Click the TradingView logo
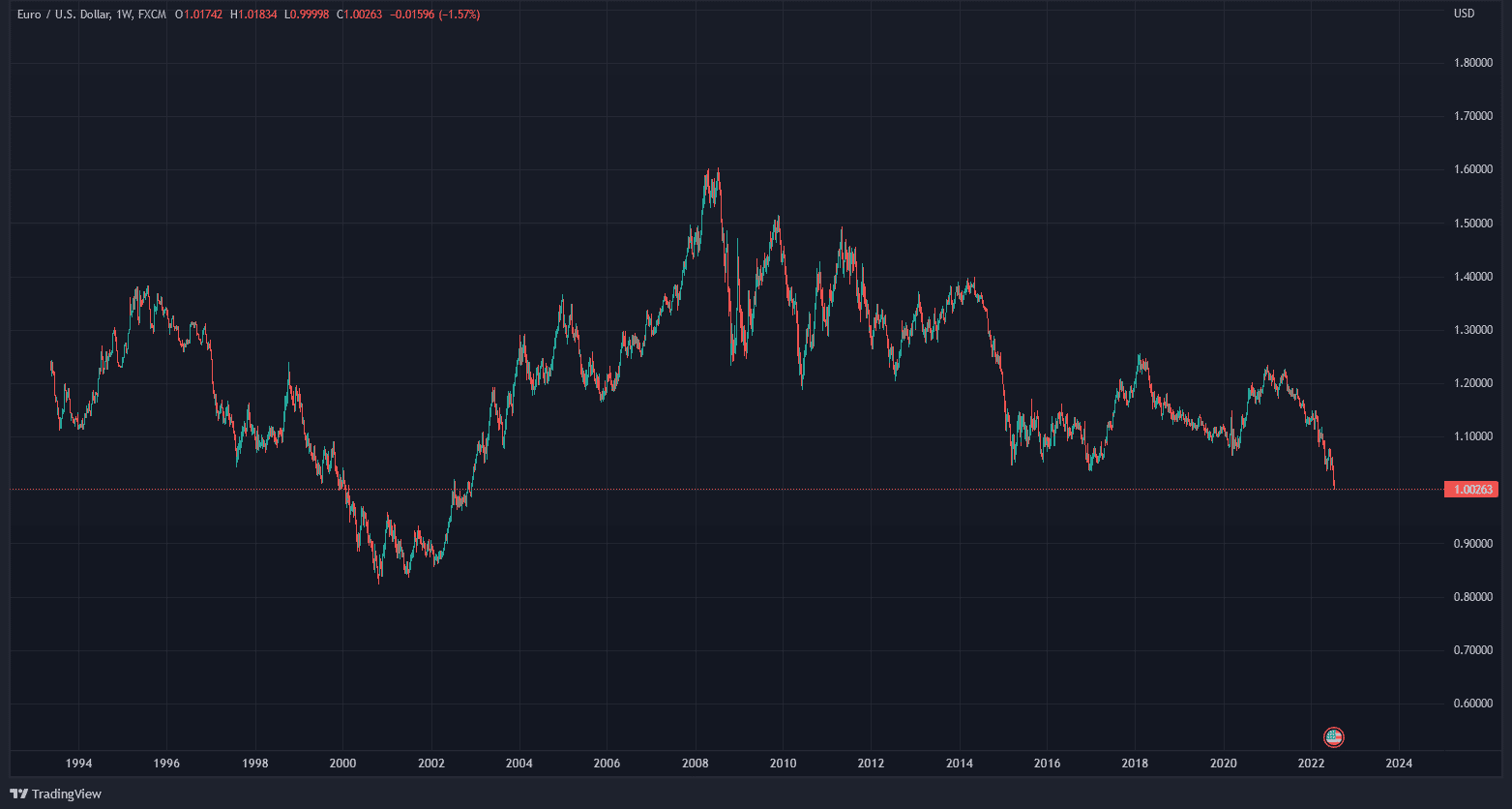Screen dimensions: 1512x809 [55, 794]
